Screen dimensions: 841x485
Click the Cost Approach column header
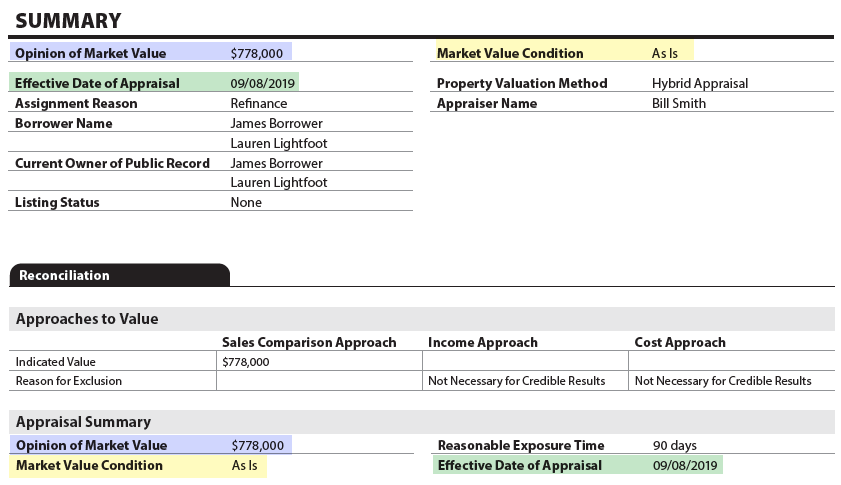pos(680,342)
